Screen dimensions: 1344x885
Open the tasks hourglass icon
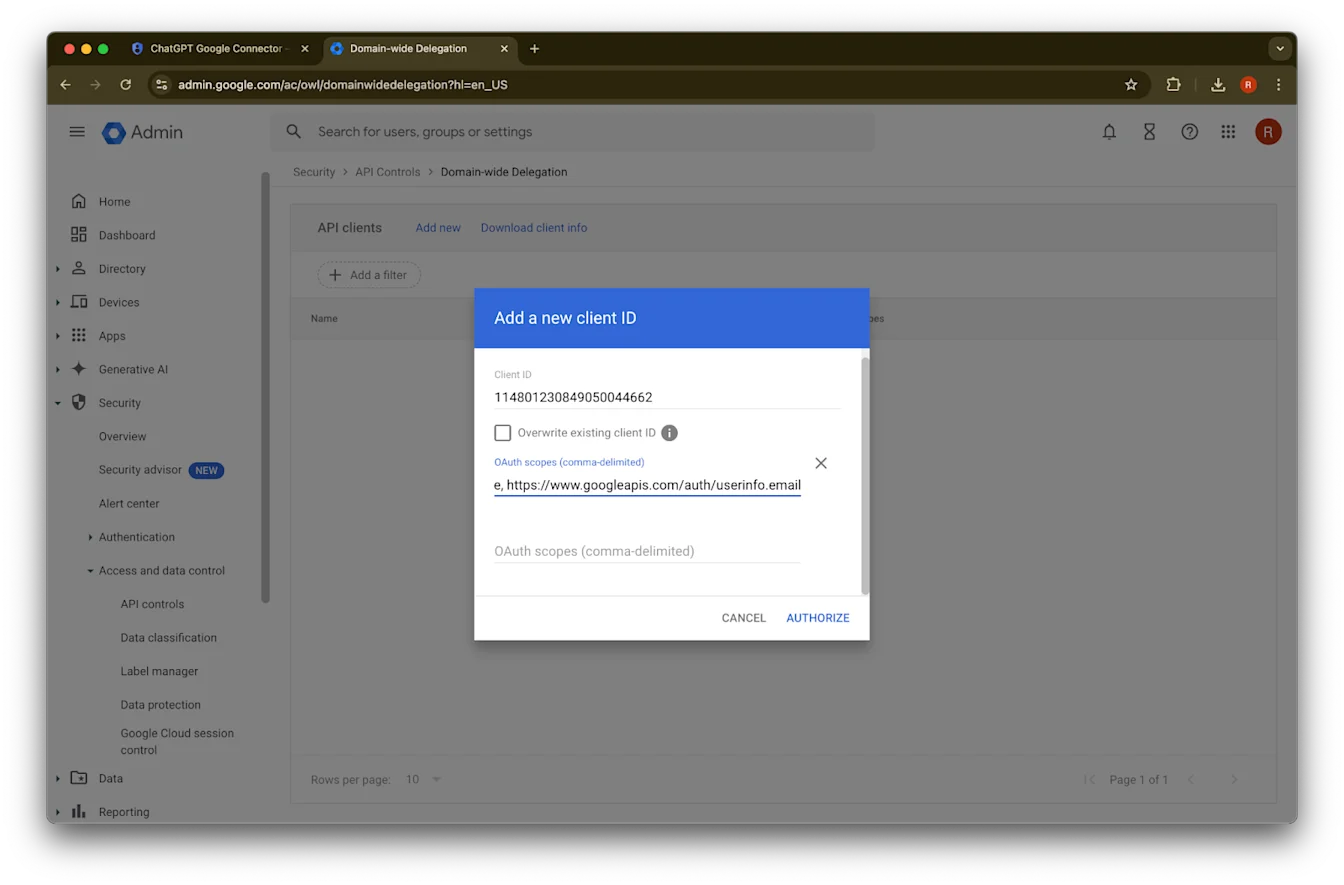(1149, 132)
